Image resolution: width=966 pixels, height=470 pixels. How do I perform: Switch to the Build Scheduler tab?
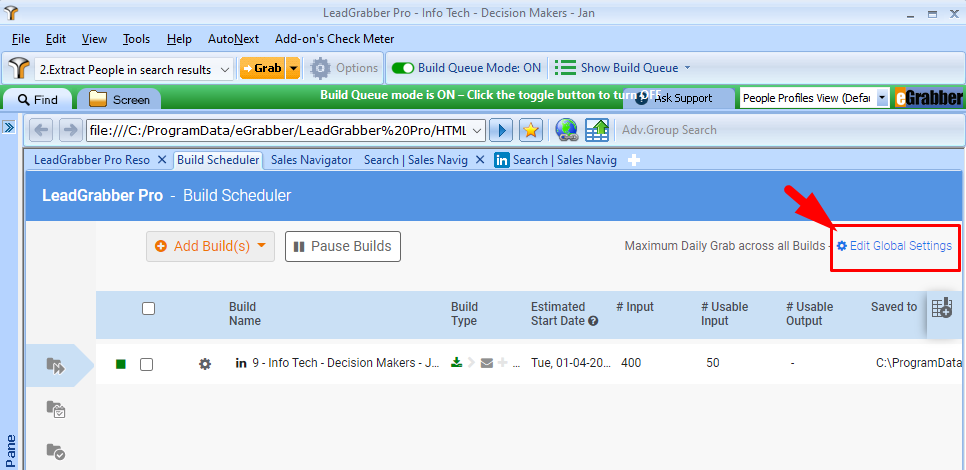[218, 160]
